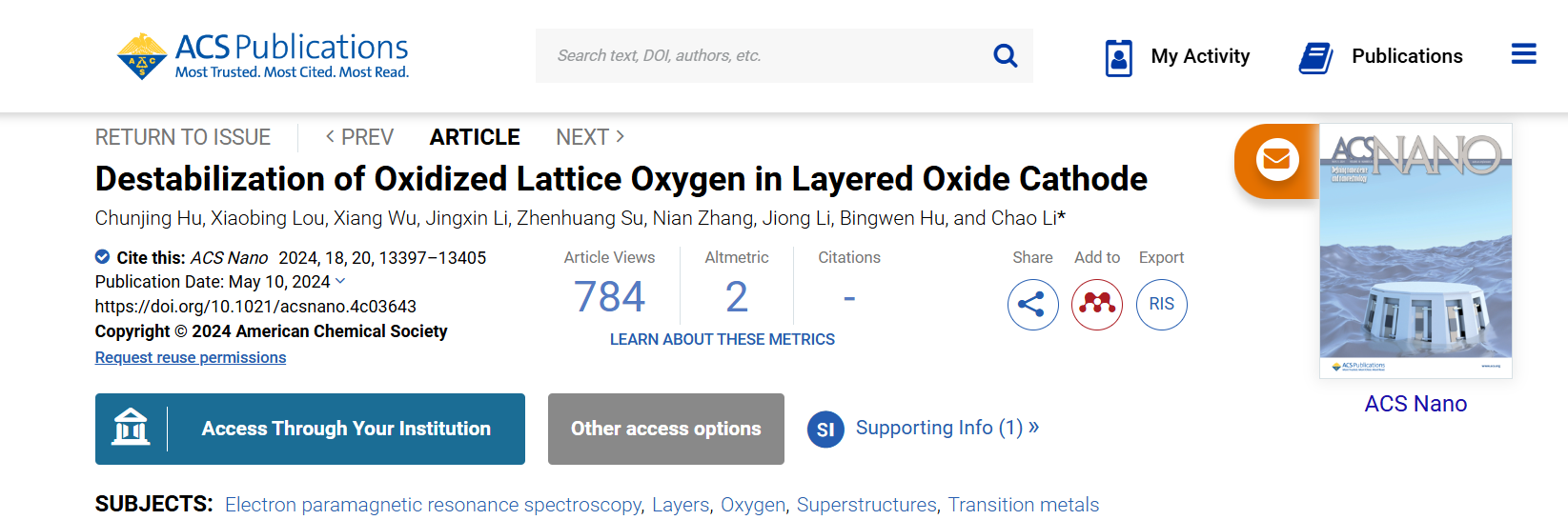Image resolution: width=1568 pixels, height=520 pixels.
Task: Go to PREV article
Action: 359,137
